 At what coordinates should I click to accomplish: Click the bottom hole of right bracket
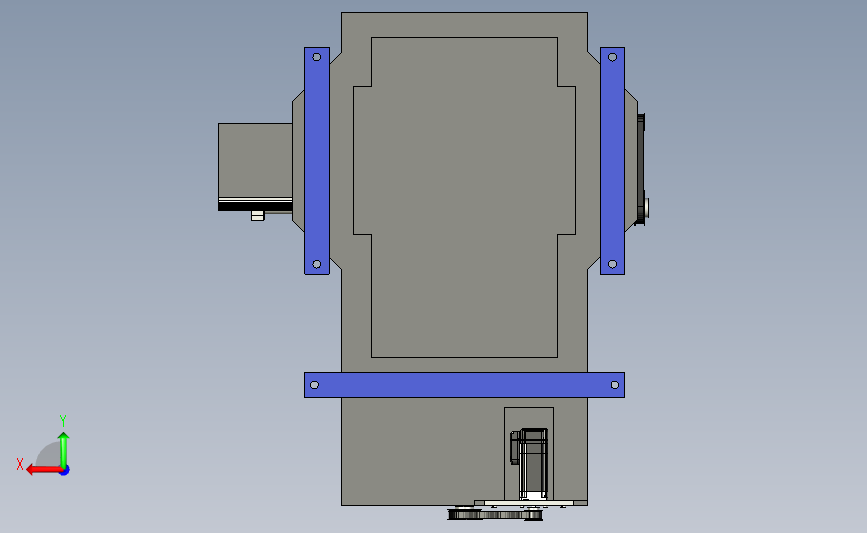tap(612, 264)
